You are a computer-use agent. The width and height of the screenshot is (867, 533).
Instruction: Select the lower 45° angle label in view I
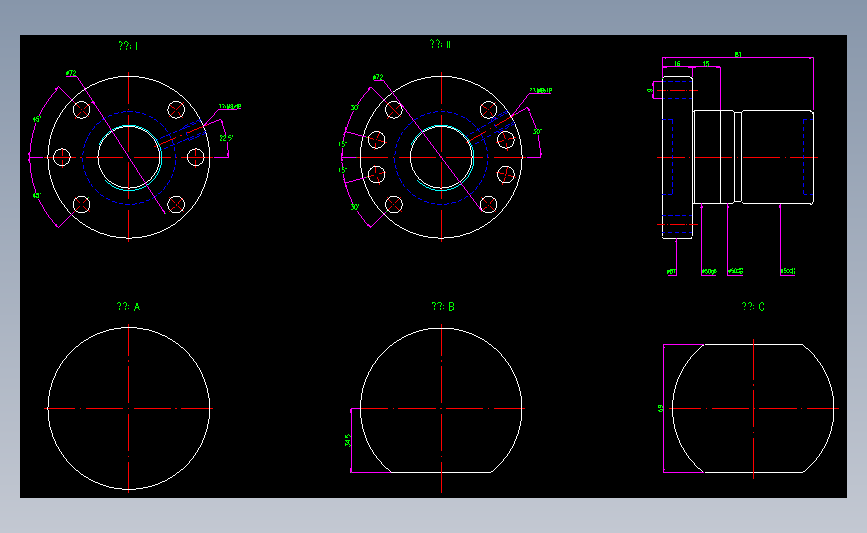[x=36, y=196]
